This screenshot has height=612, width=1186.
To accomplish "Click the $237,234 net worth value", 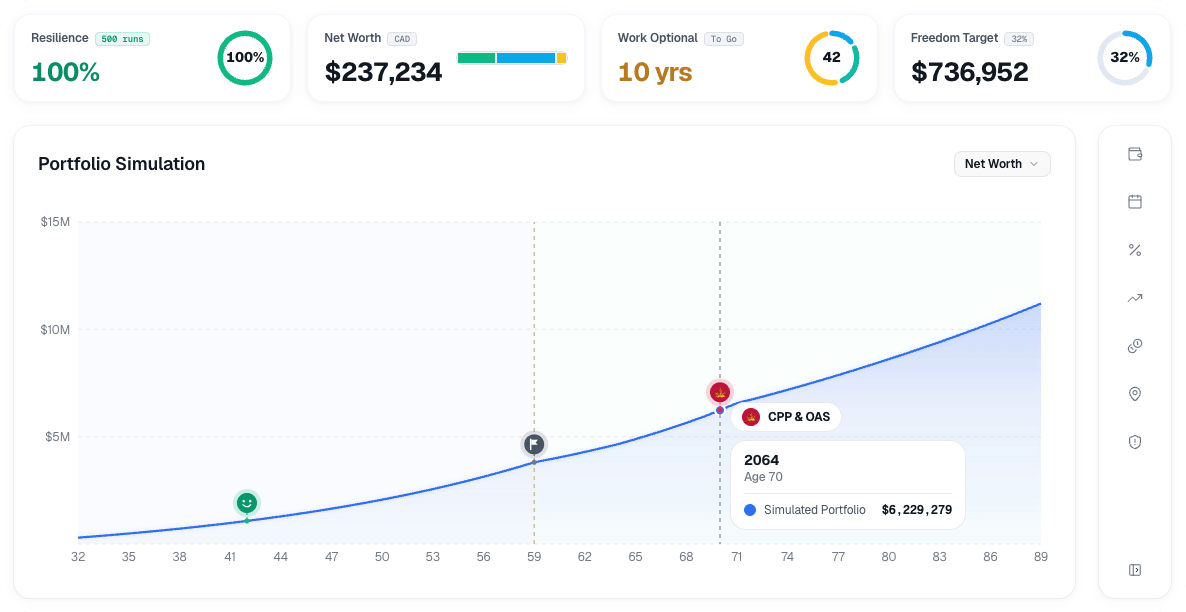I will coord(383,72).
